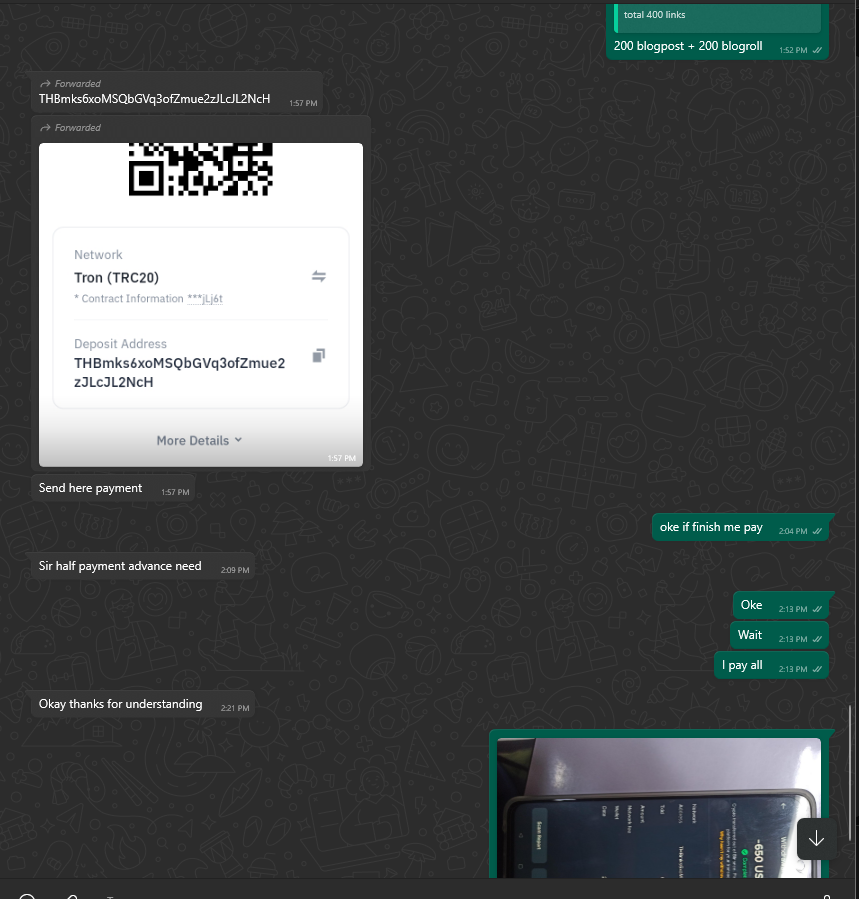The height and width of the screenshot is (899, 859).
Task: Click the scroll-to-bottom arrow button
Action: tap(816, 838)
